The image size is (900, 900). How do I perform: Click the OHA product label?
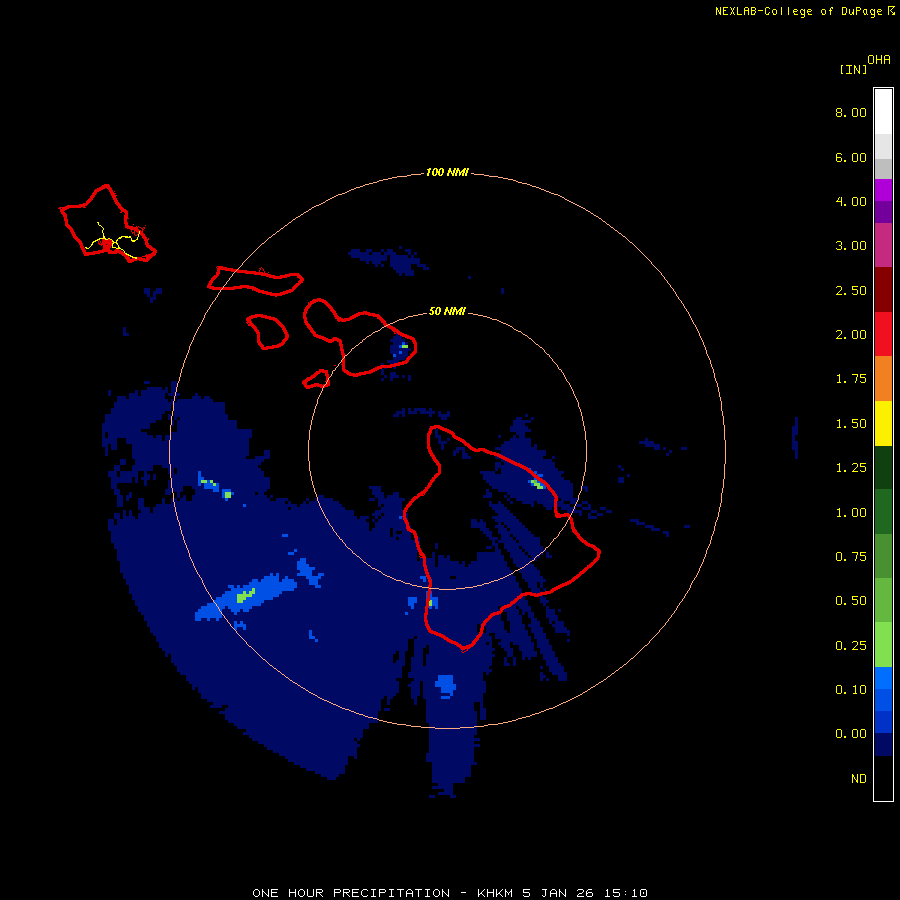coord(879,60)
